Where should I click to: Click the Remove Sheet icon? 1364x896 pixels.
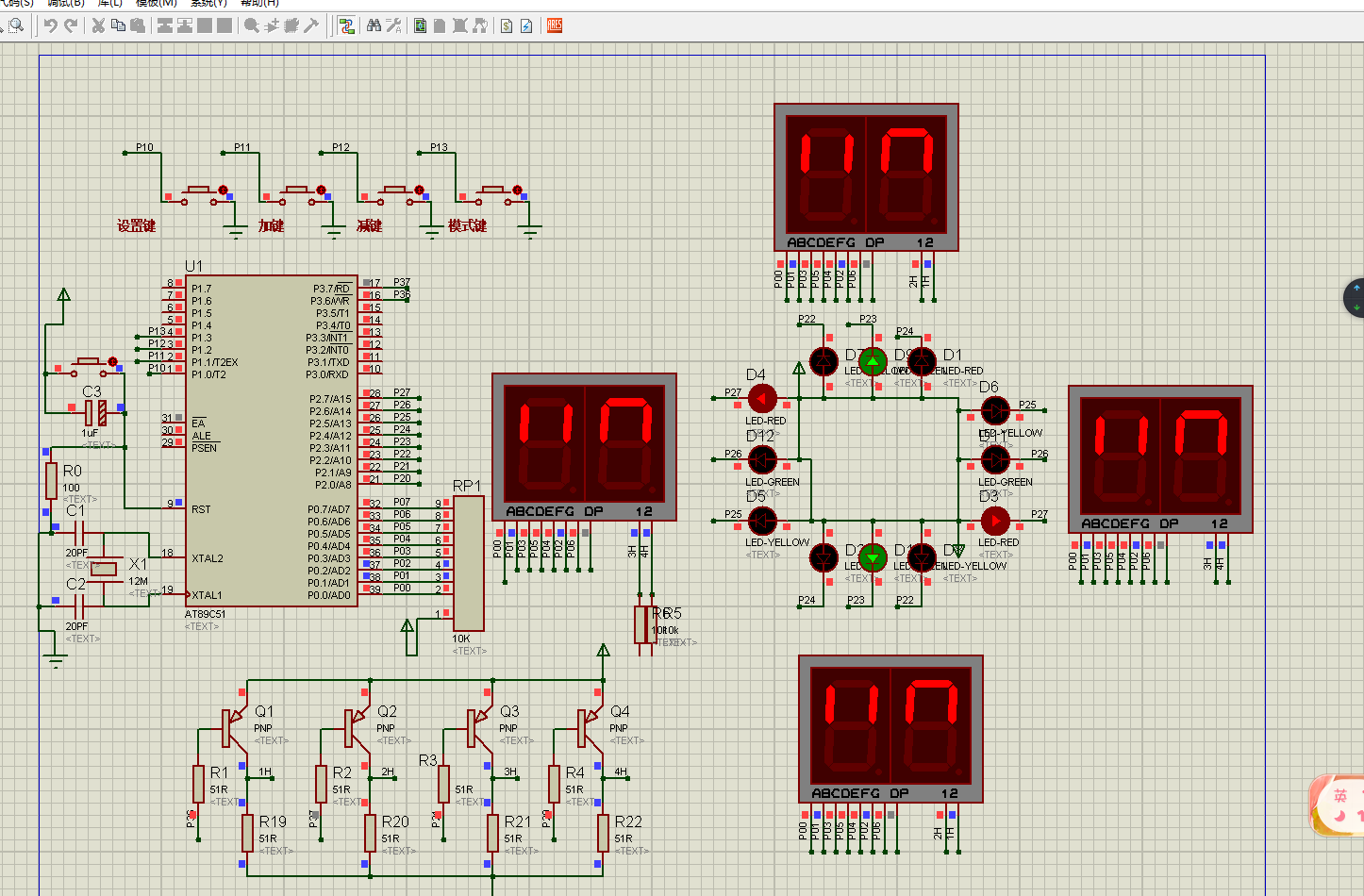459,25
